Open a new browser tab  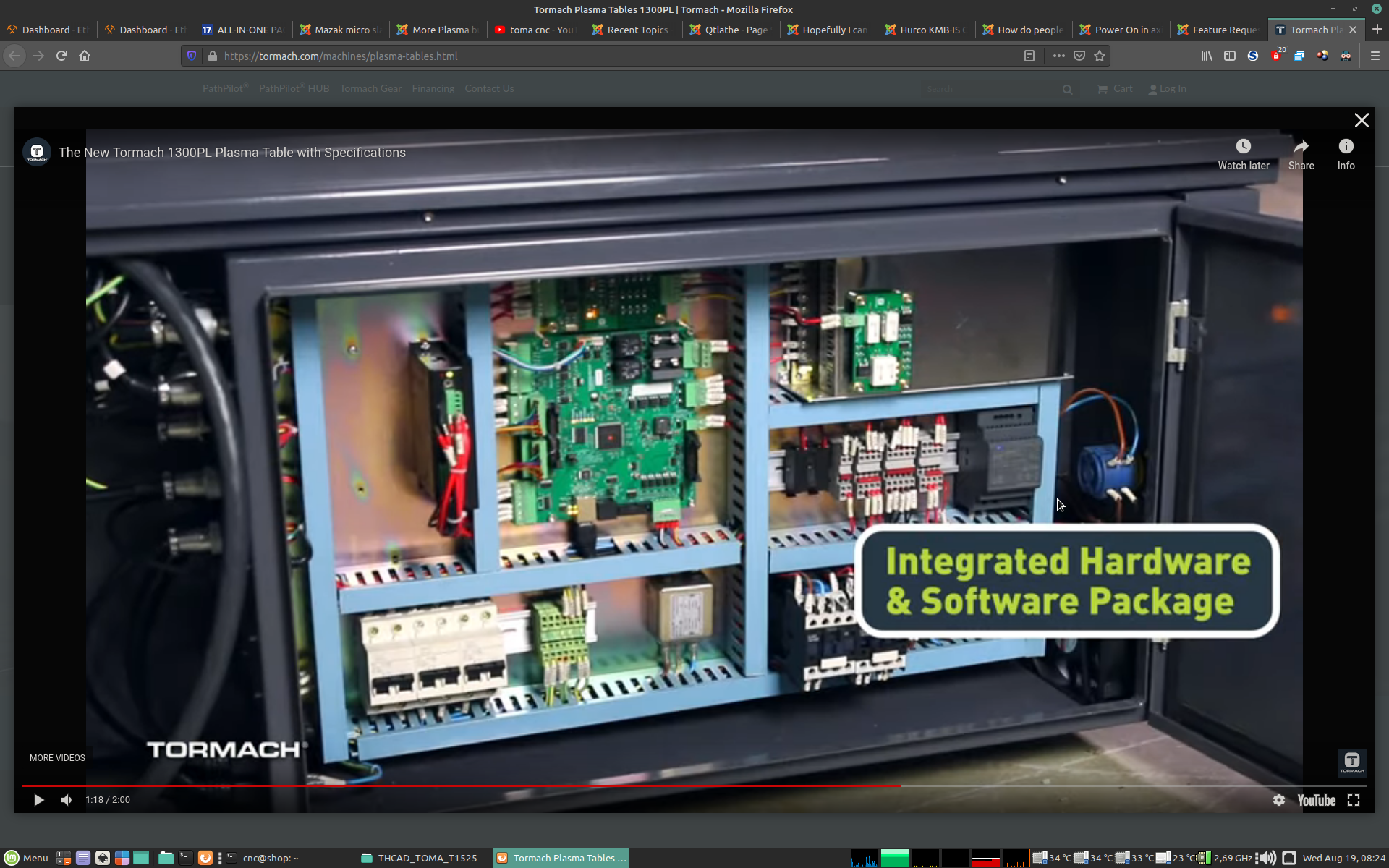pyautogui.click(x=1377, y=30)
